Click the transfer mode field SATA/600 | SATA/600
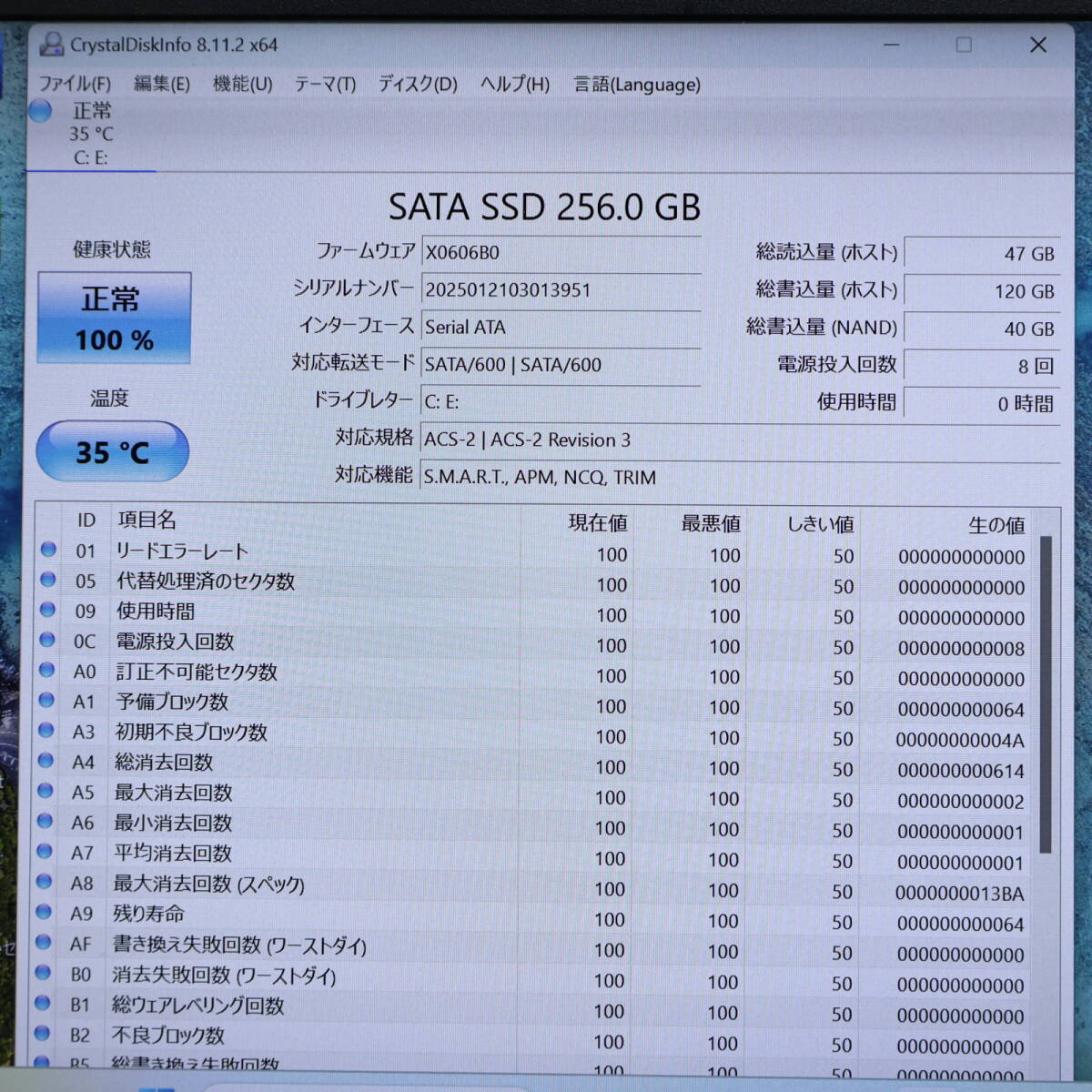 pos(561,365)
